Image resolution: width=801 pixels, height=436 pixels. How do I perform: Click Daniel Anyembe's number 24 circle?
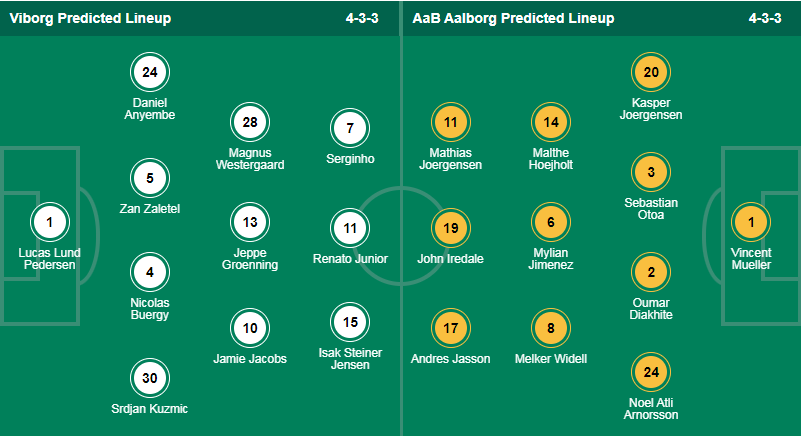tap(150, 72)
